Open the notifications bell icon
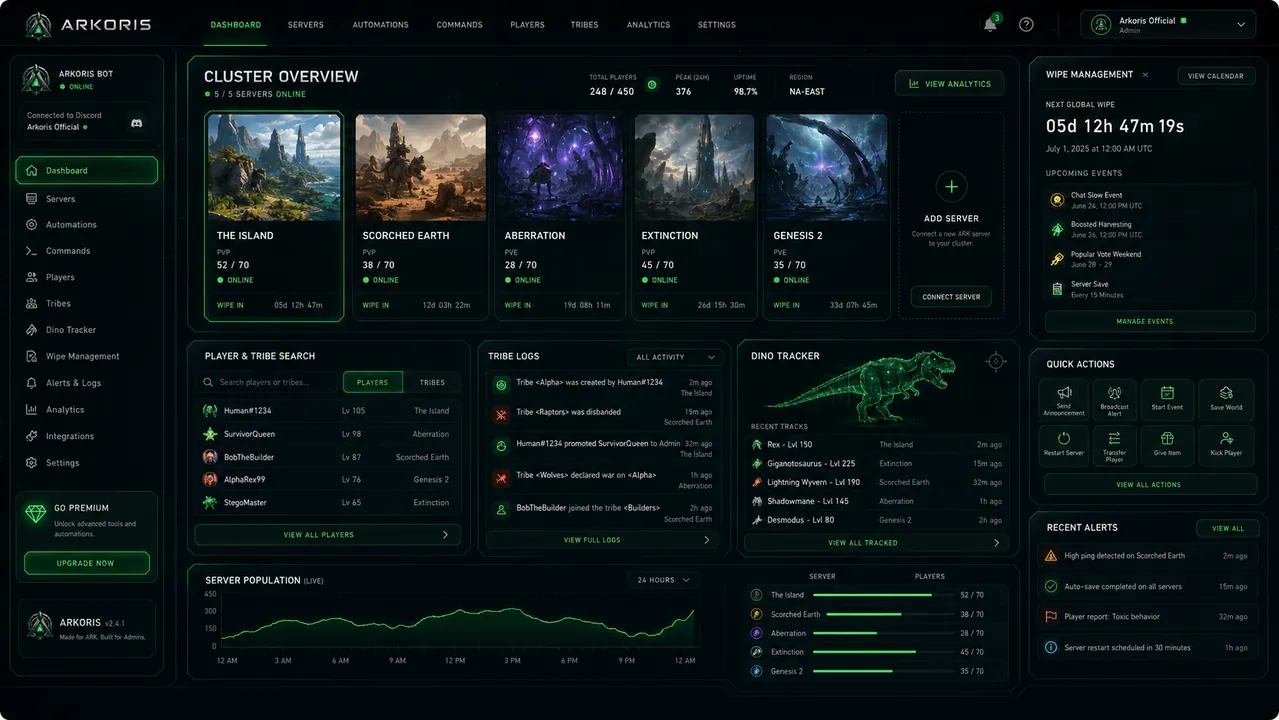Viewport: 1279px width, 720px height. coord(990,25)
